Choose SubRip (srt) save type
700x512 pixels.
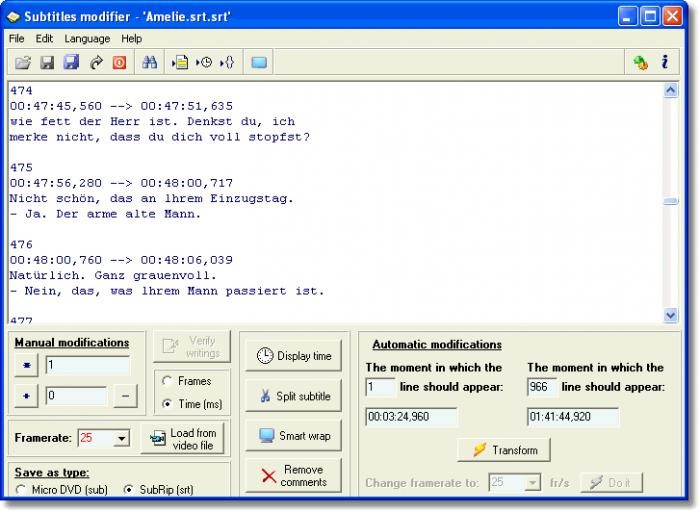click(128, 490)
